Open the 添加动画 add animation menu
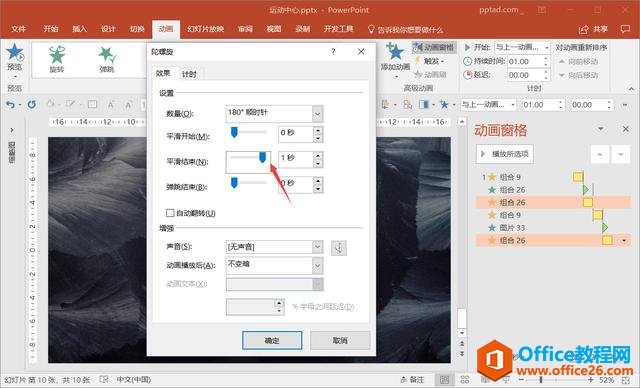The image size is (640, 388). click(x=395, y=60)
